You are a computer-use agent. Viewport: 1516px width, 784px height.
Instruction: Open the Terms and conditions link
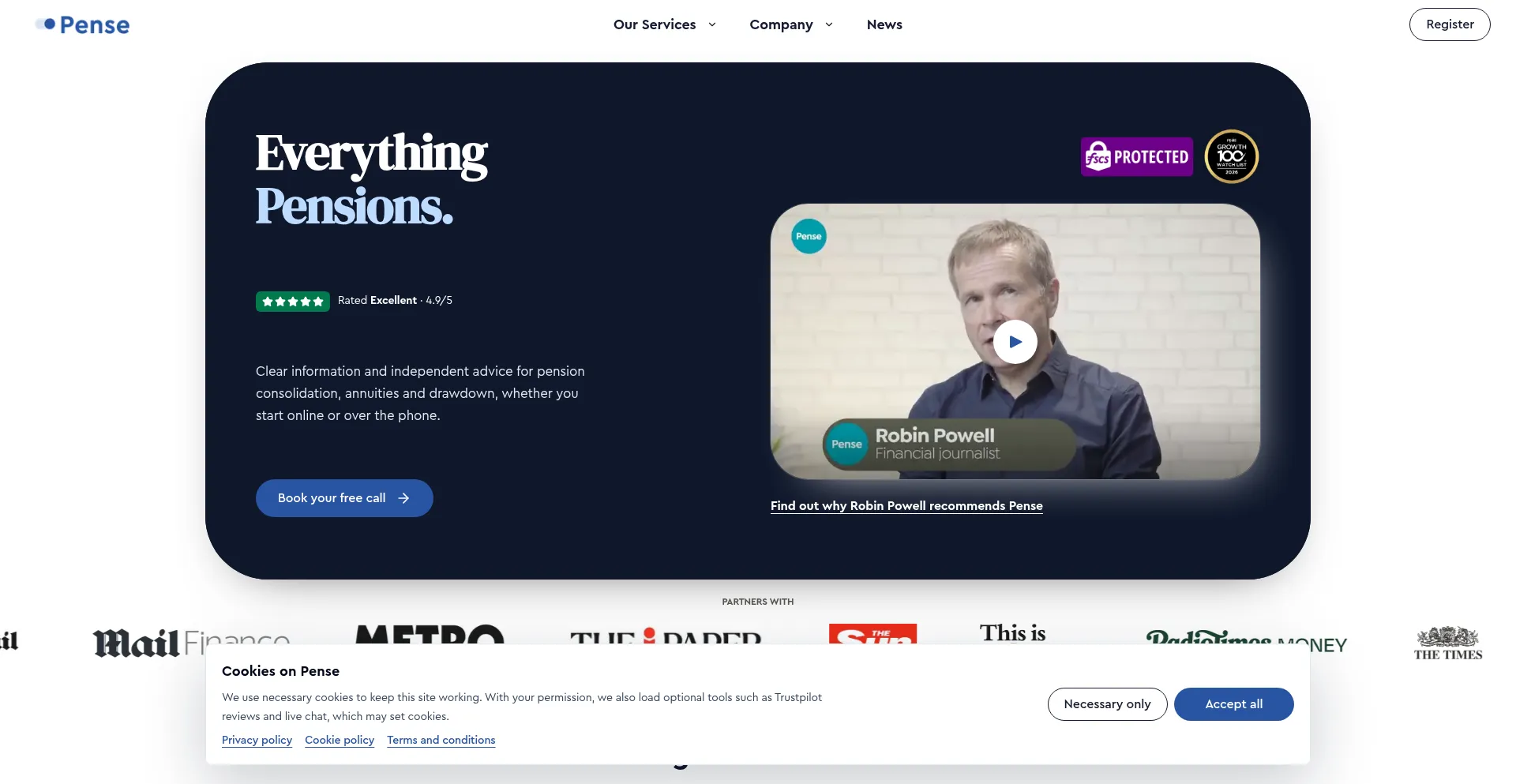441,740
